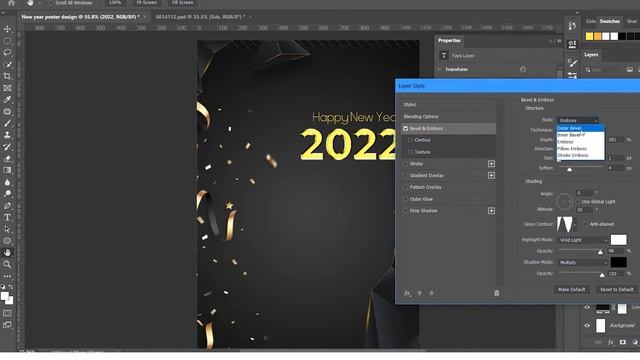The width and height of the screenshot is (640, 360).
Task: Enable the Texture checkbox
Action: 411,152
